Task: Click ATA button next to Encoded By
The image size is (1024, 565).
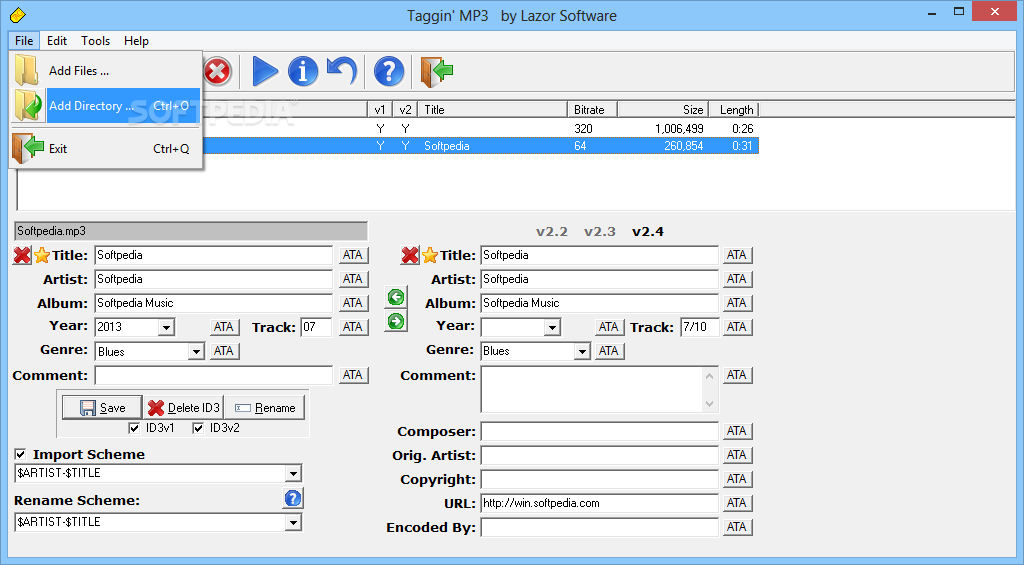Action: click(x=737, y=527)
